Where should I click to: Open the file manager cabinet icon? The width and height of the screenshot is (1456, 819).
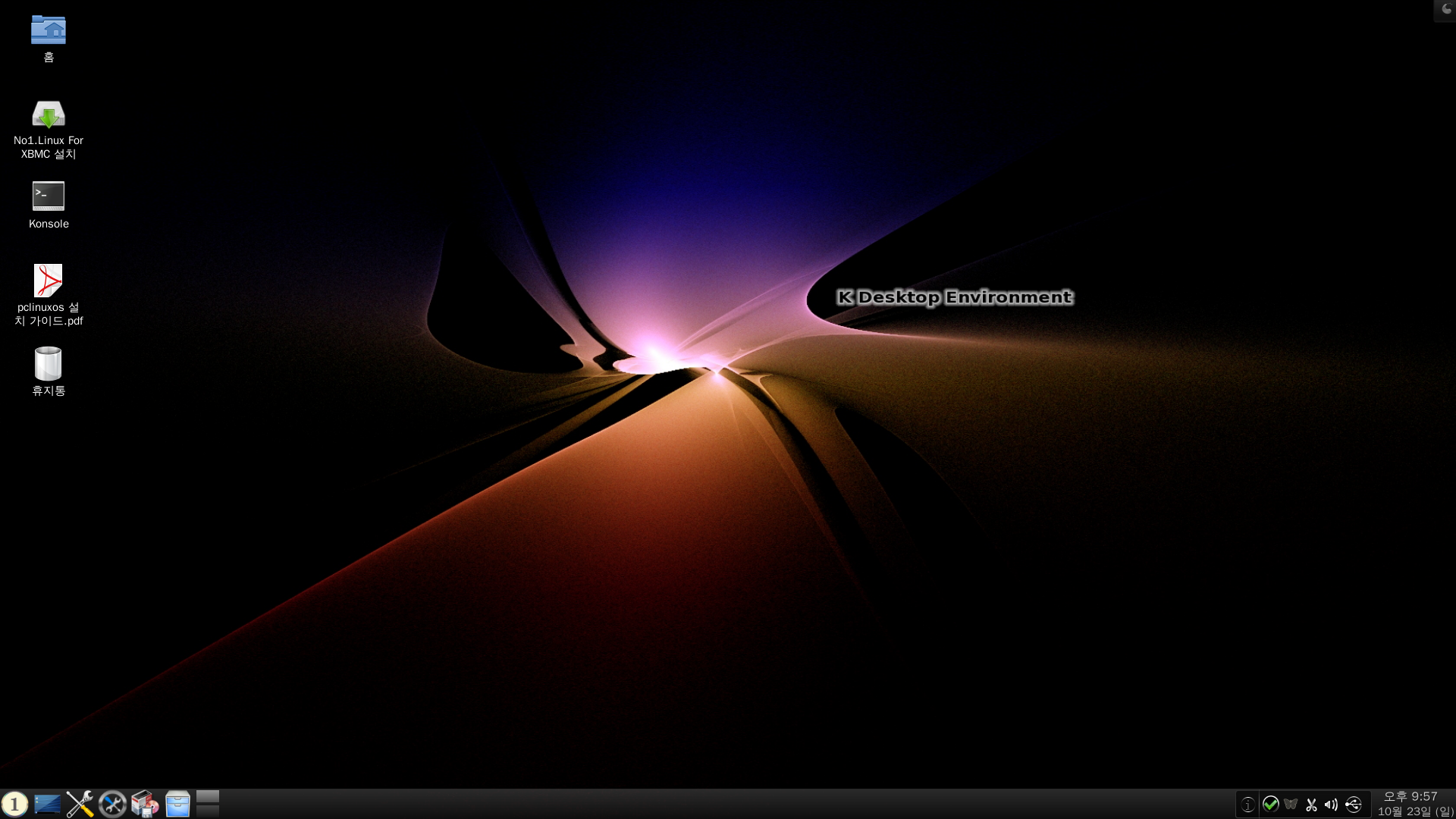pyautogui.click(x=177, y=804)
